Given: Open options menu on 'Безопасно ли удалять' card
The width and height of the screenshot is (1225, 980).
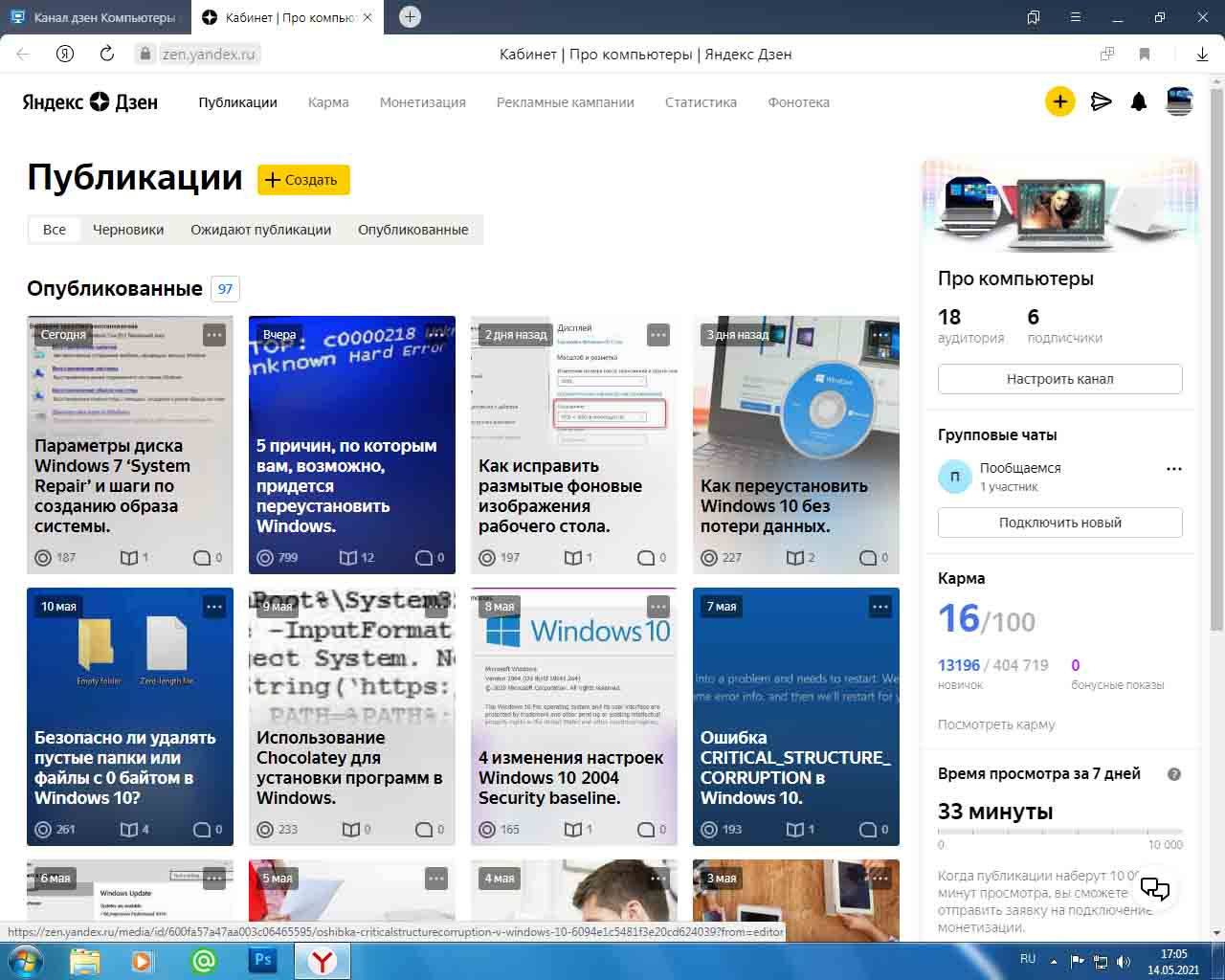Looking at the screenshot, I should click(x=214, y=607).
